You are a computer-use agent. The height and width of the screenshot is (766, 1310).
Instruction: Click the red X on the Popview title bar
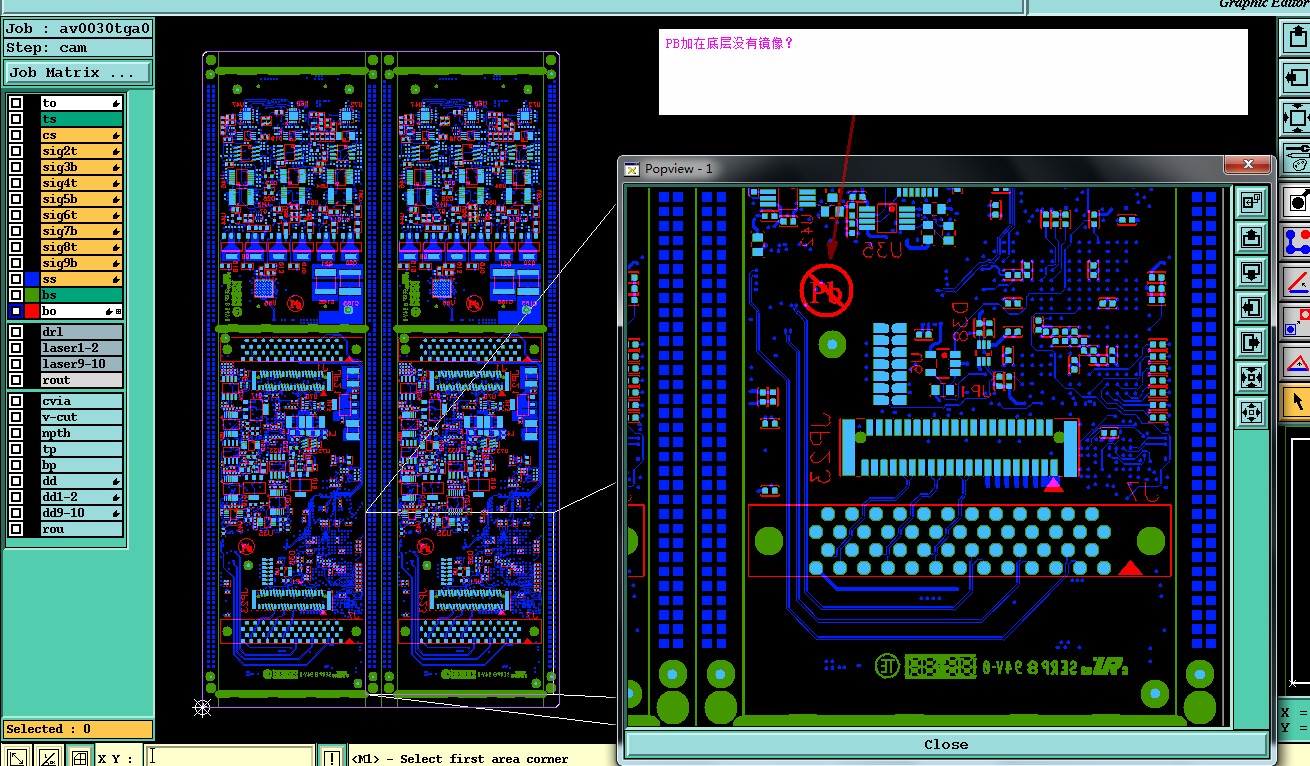pos(1248,165)
